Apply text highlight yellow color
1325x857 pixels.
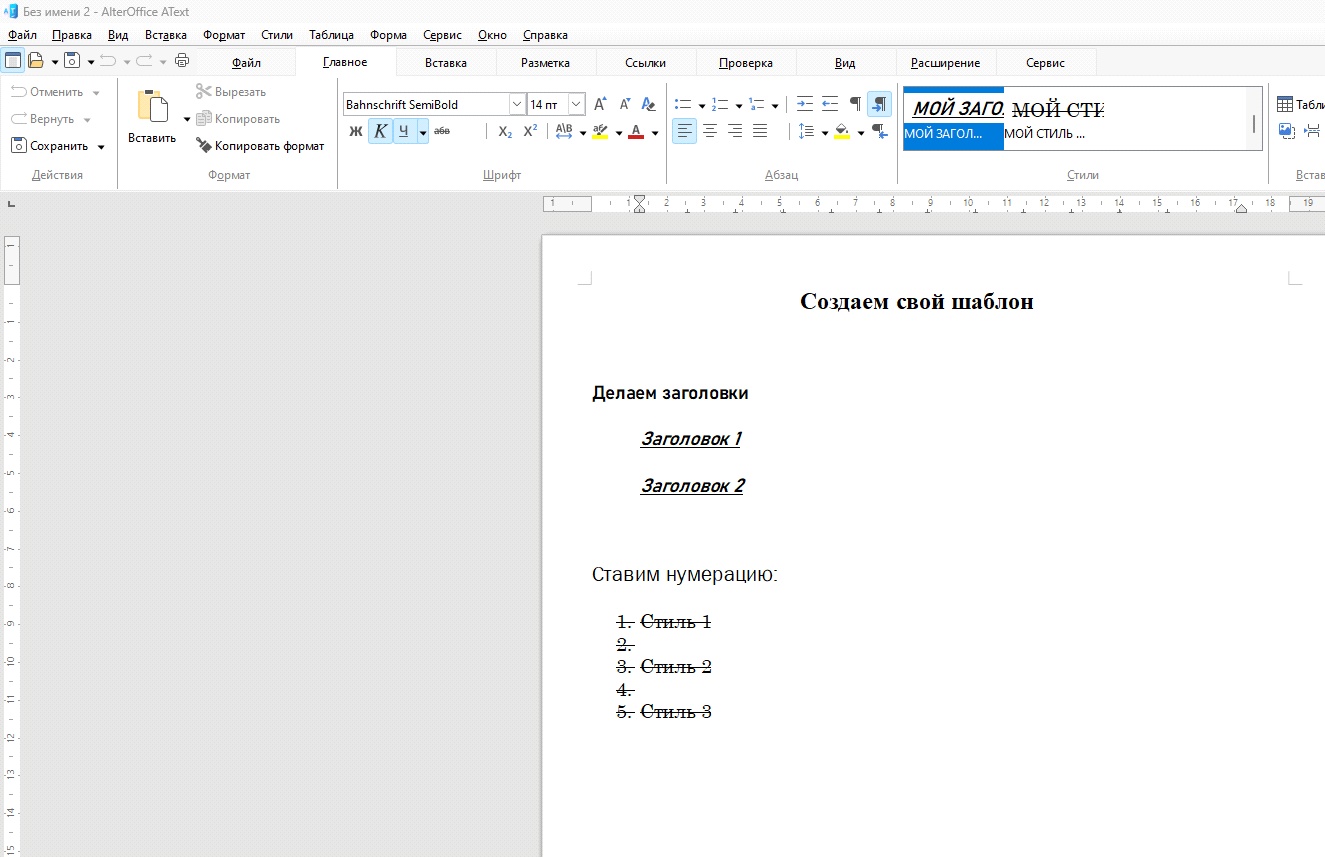coord(600,131)
